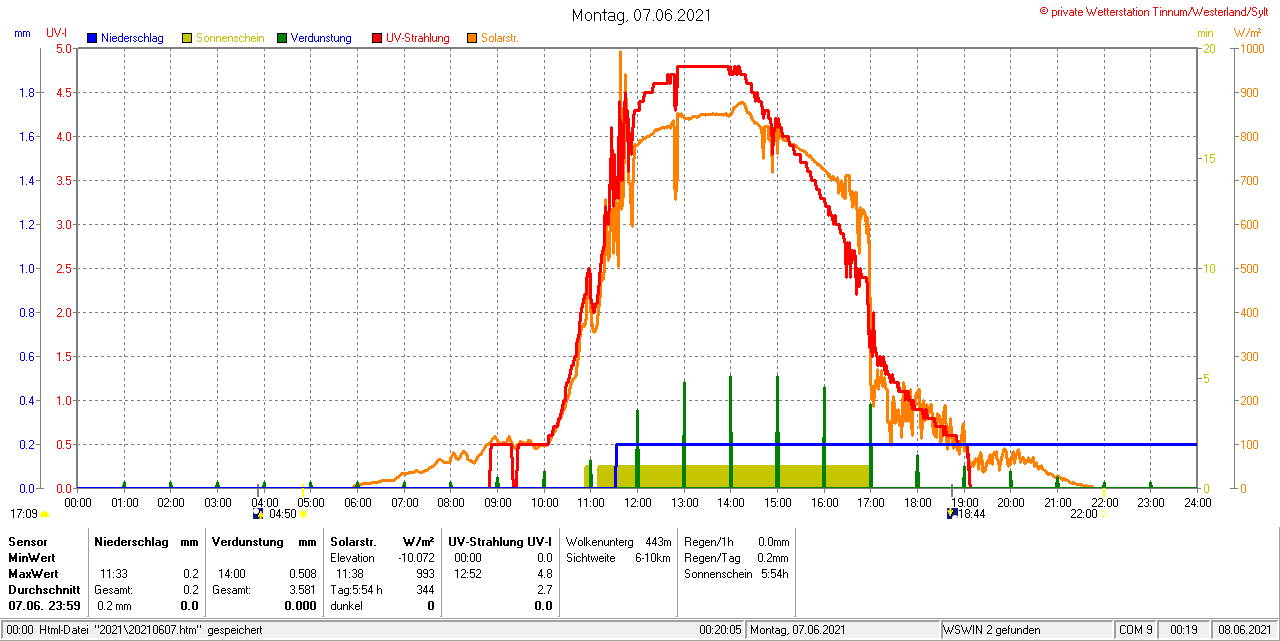This screenshot has width=1280, height=641.
Task: Click the 5.0 value on UV-I axis
Action: click(63, 49)
